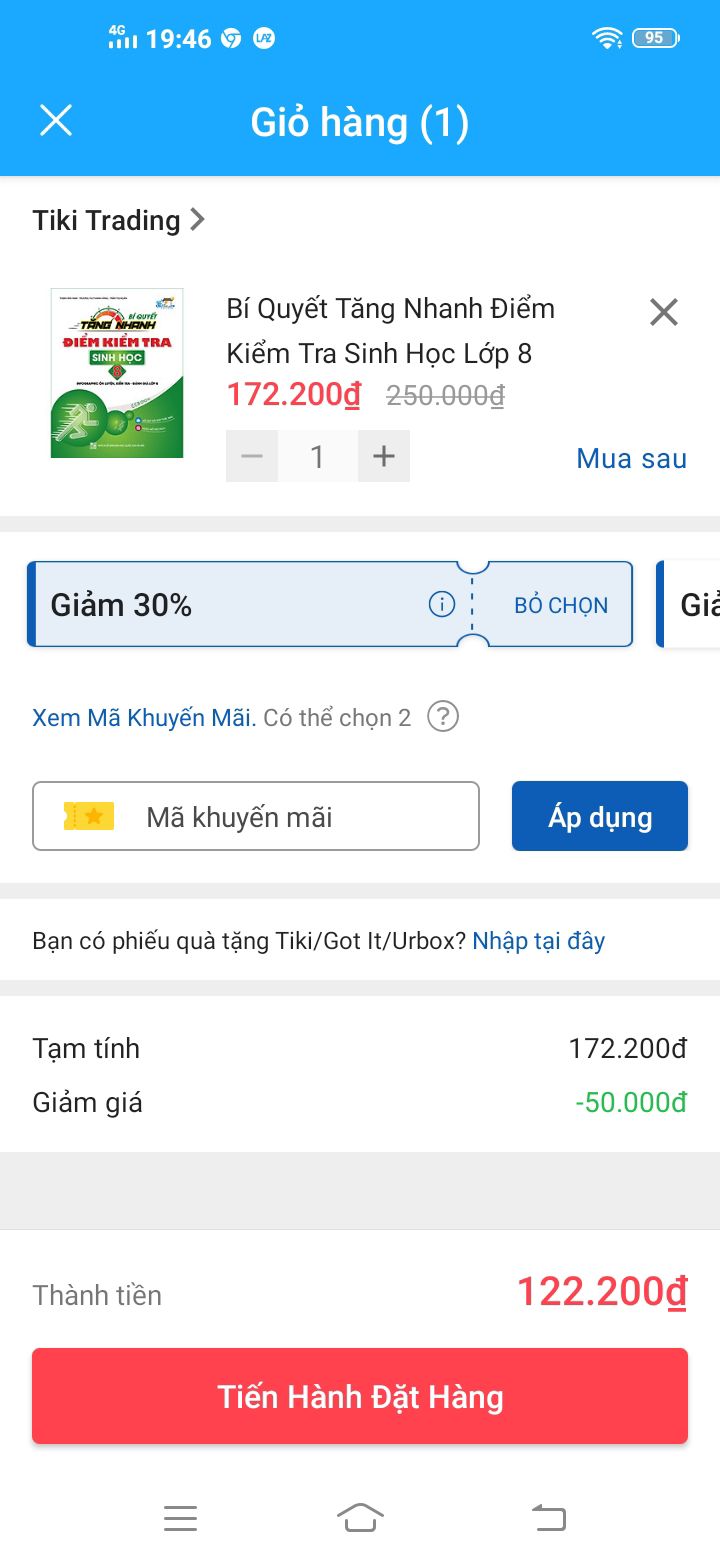Tap the question mark help icon

[x=443, y=717]
